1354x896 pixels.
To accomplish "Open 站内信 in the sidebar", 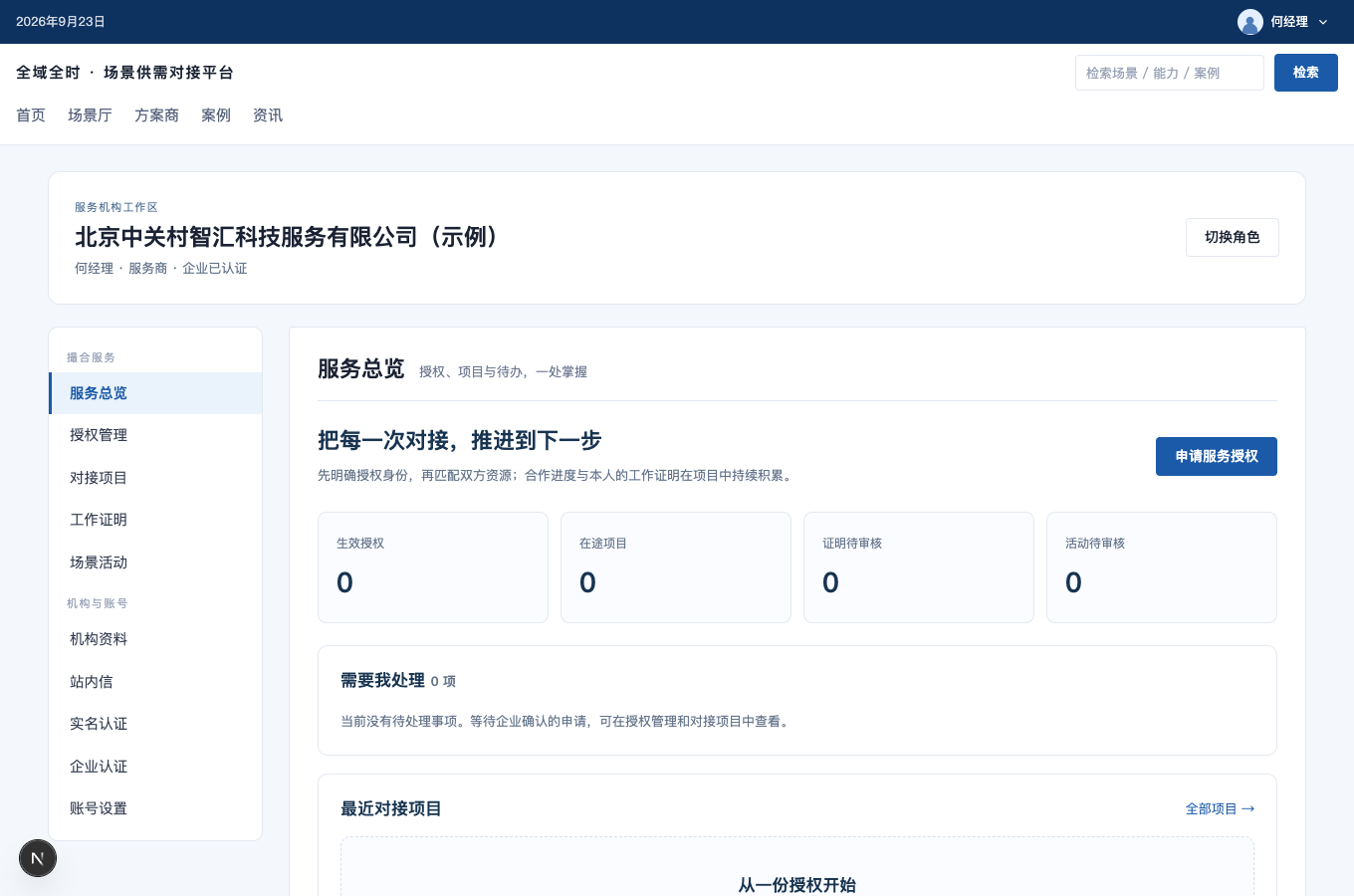I will click(x=155, y=682).
